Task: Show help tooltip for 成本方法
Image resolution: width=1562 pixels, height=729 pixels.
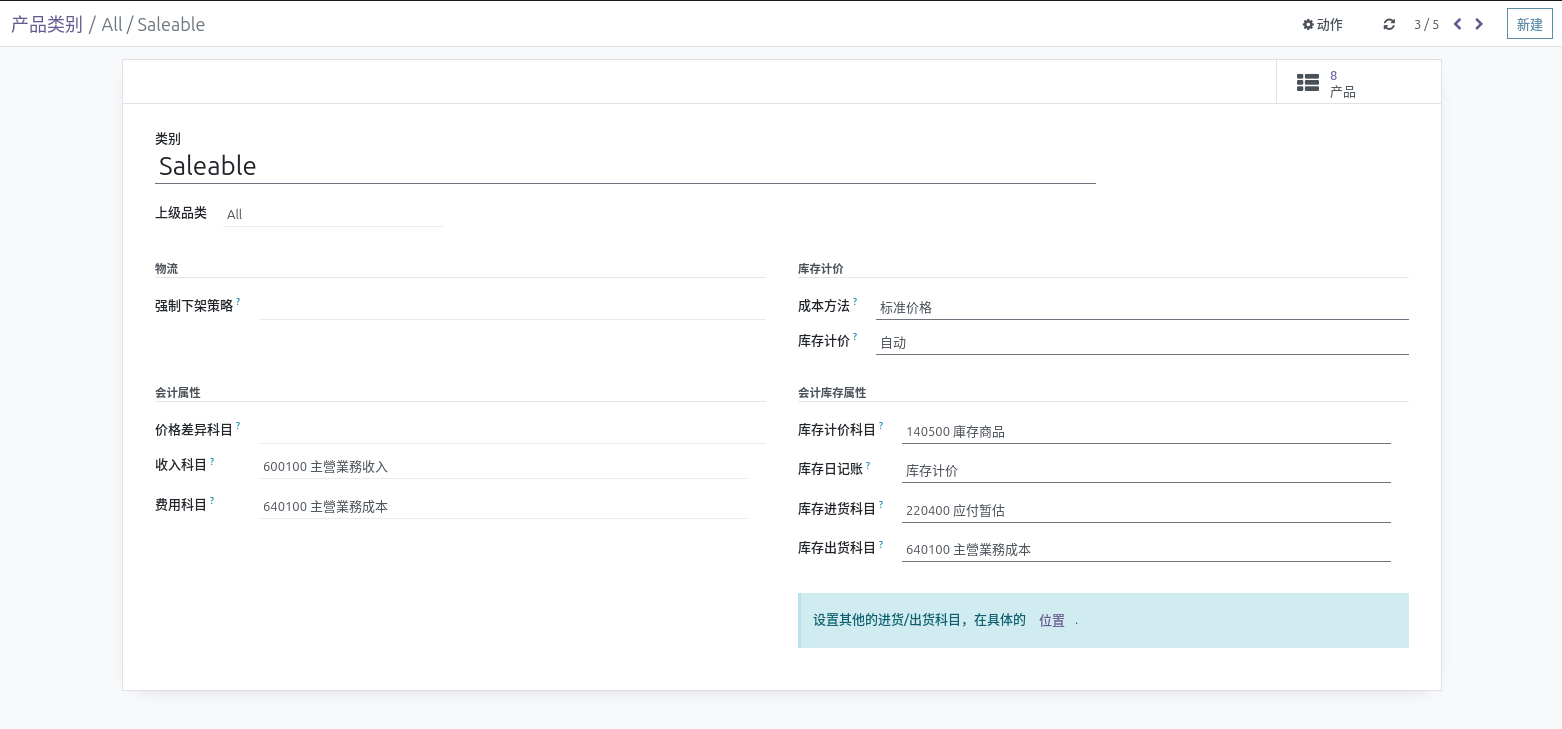Action: coord(855,301)
